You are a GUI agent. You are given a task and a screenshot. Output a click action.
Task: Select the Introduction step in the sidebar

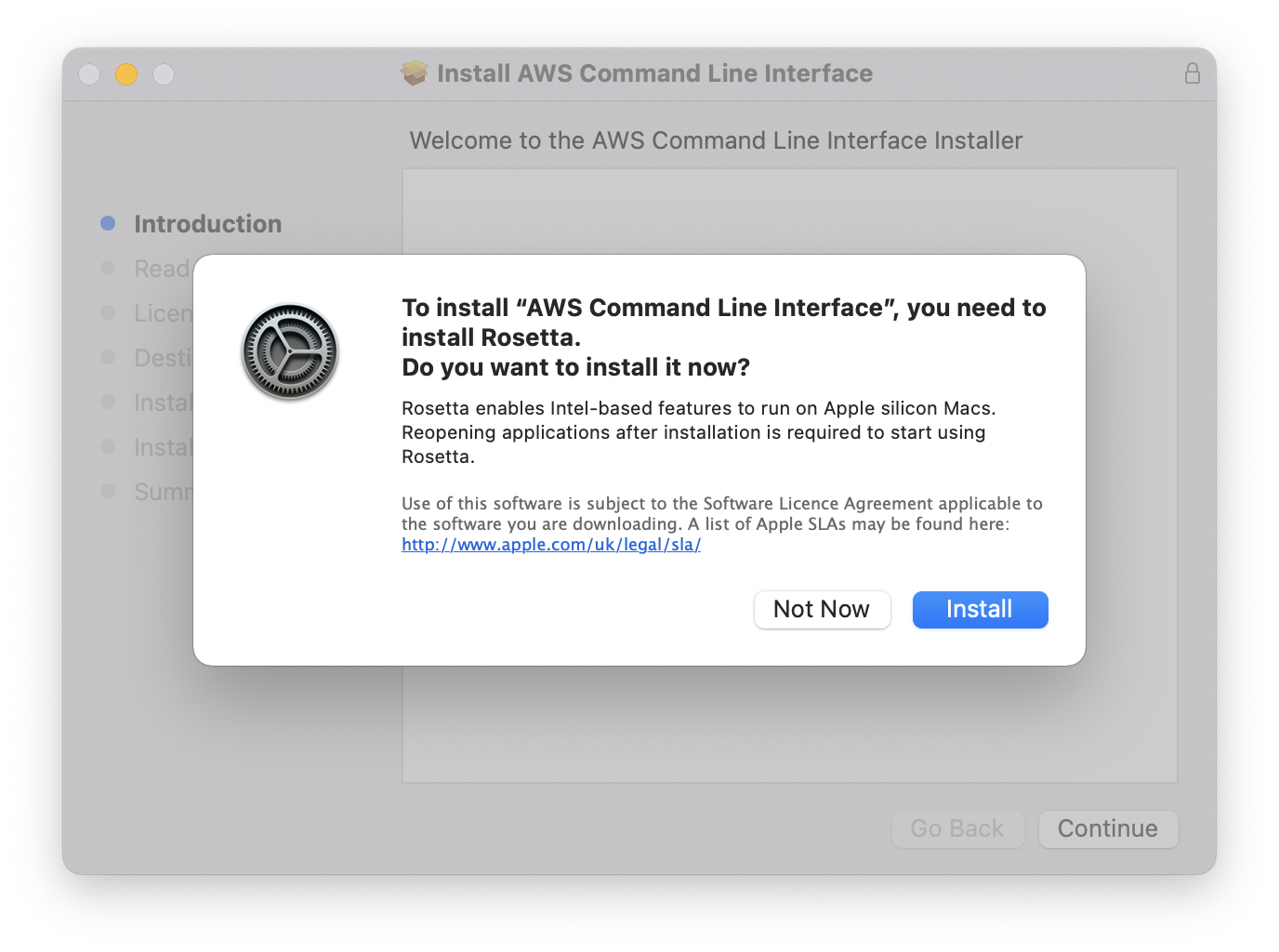tap(207, 223)
